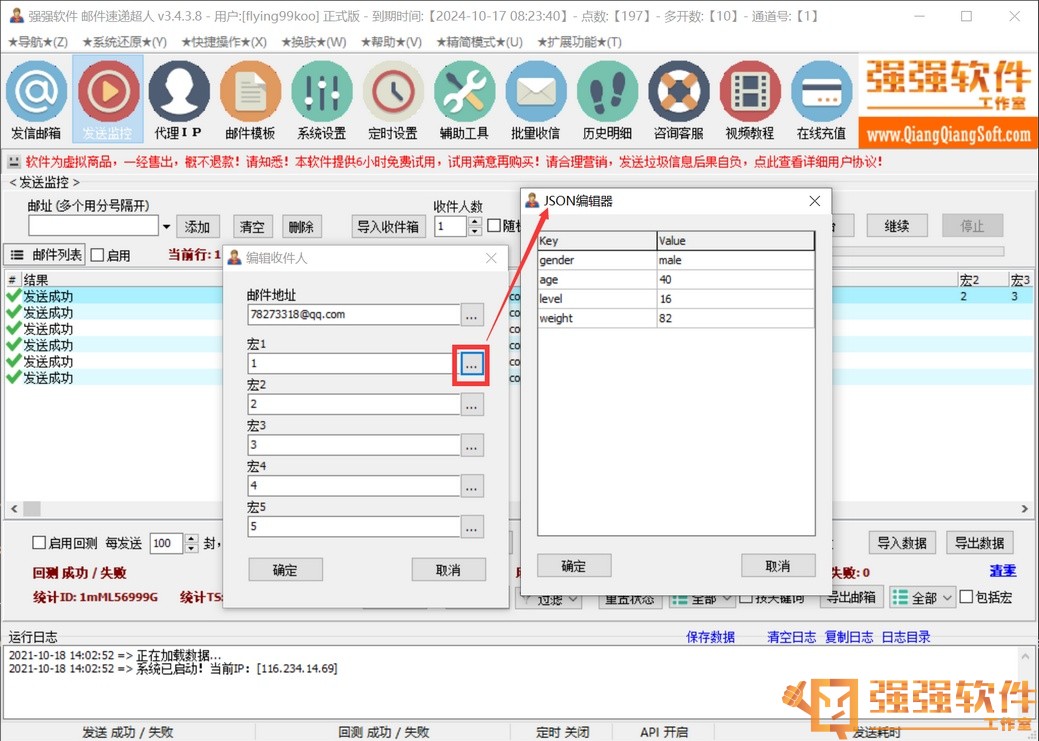Click the 继续 continue button
The width and height of the screenshot is (1039, 741).
pyautogui.click(x=897, y=226)
